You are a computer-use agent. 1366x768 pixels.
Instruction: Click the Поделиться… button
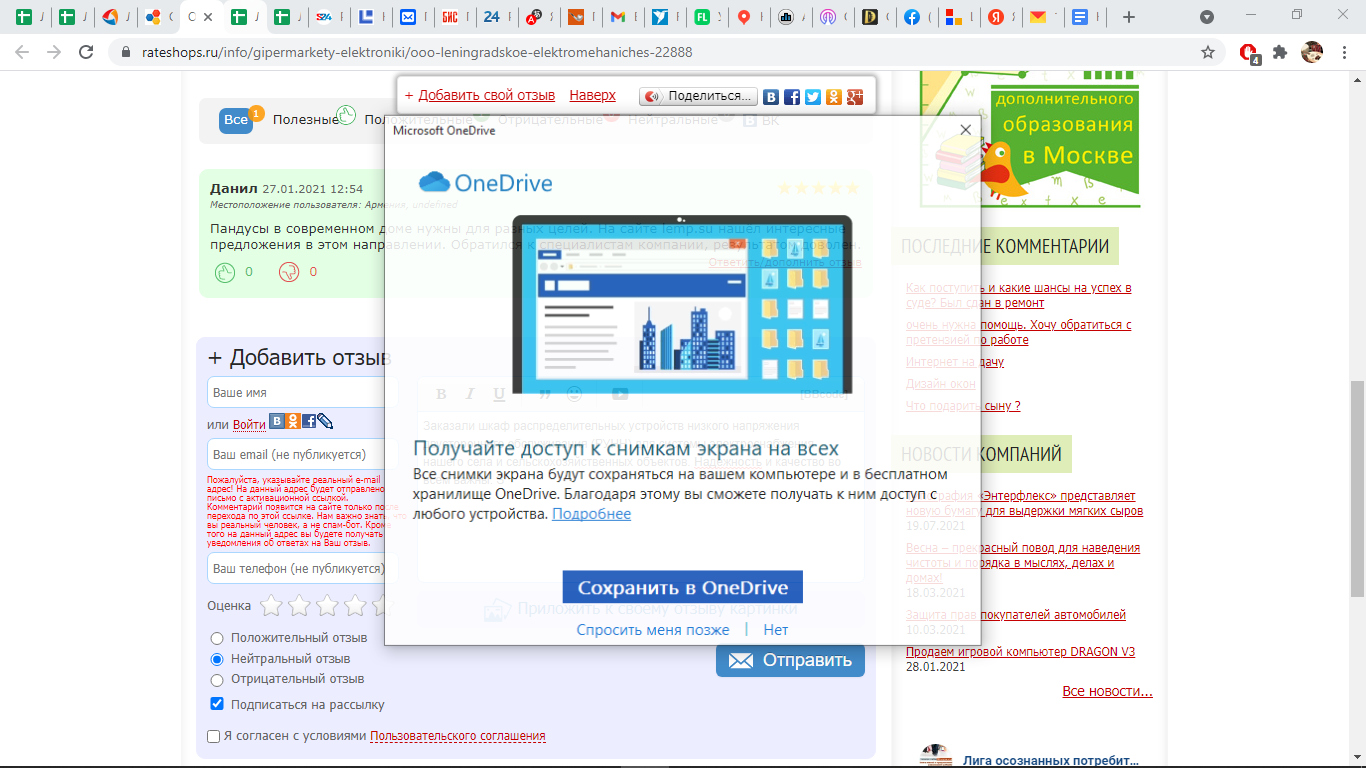point(698,96)
